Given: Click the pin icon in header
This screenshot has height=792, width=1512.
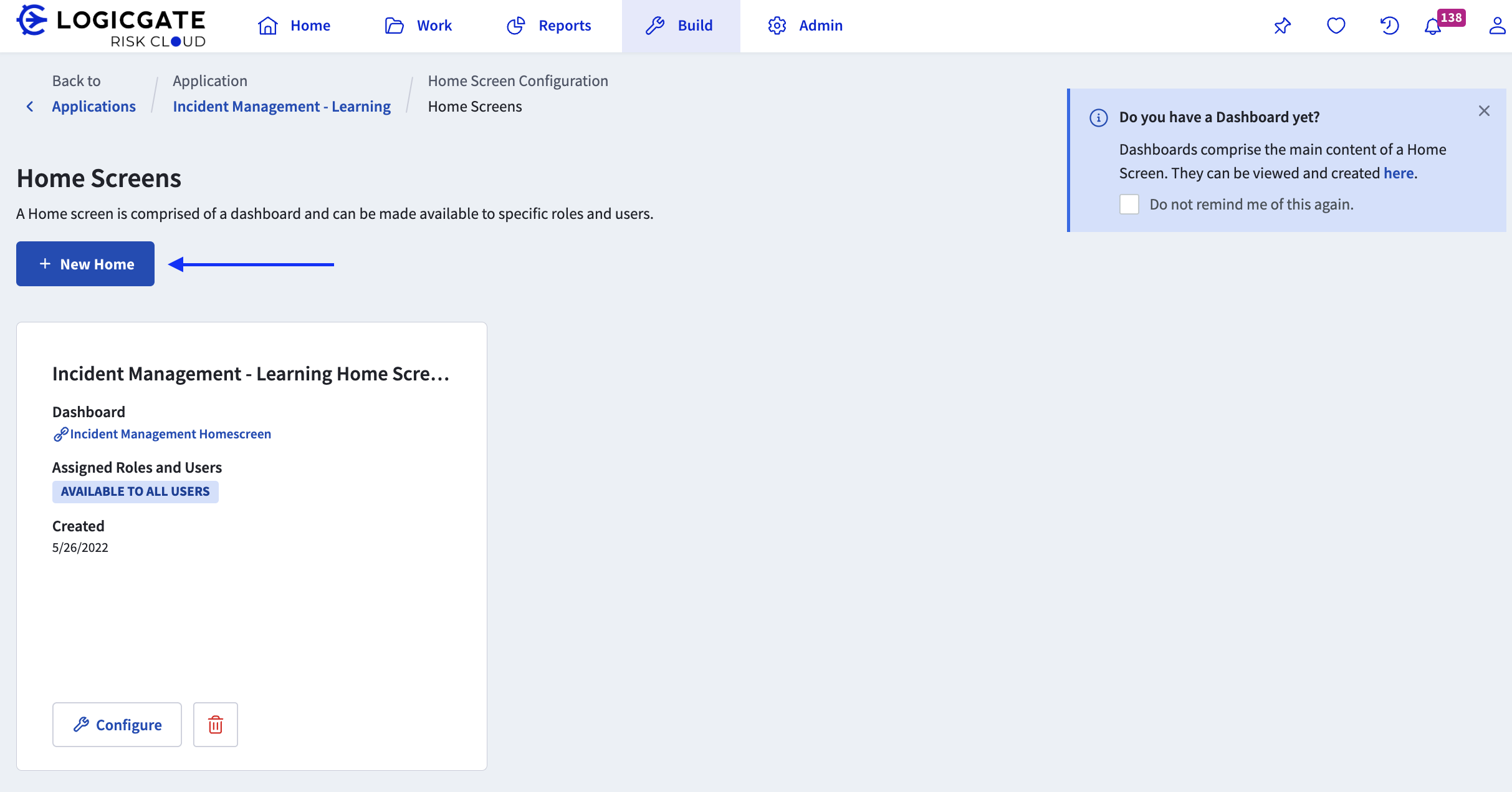Looking at the screenshot, I should click(x=1283, y=26).
